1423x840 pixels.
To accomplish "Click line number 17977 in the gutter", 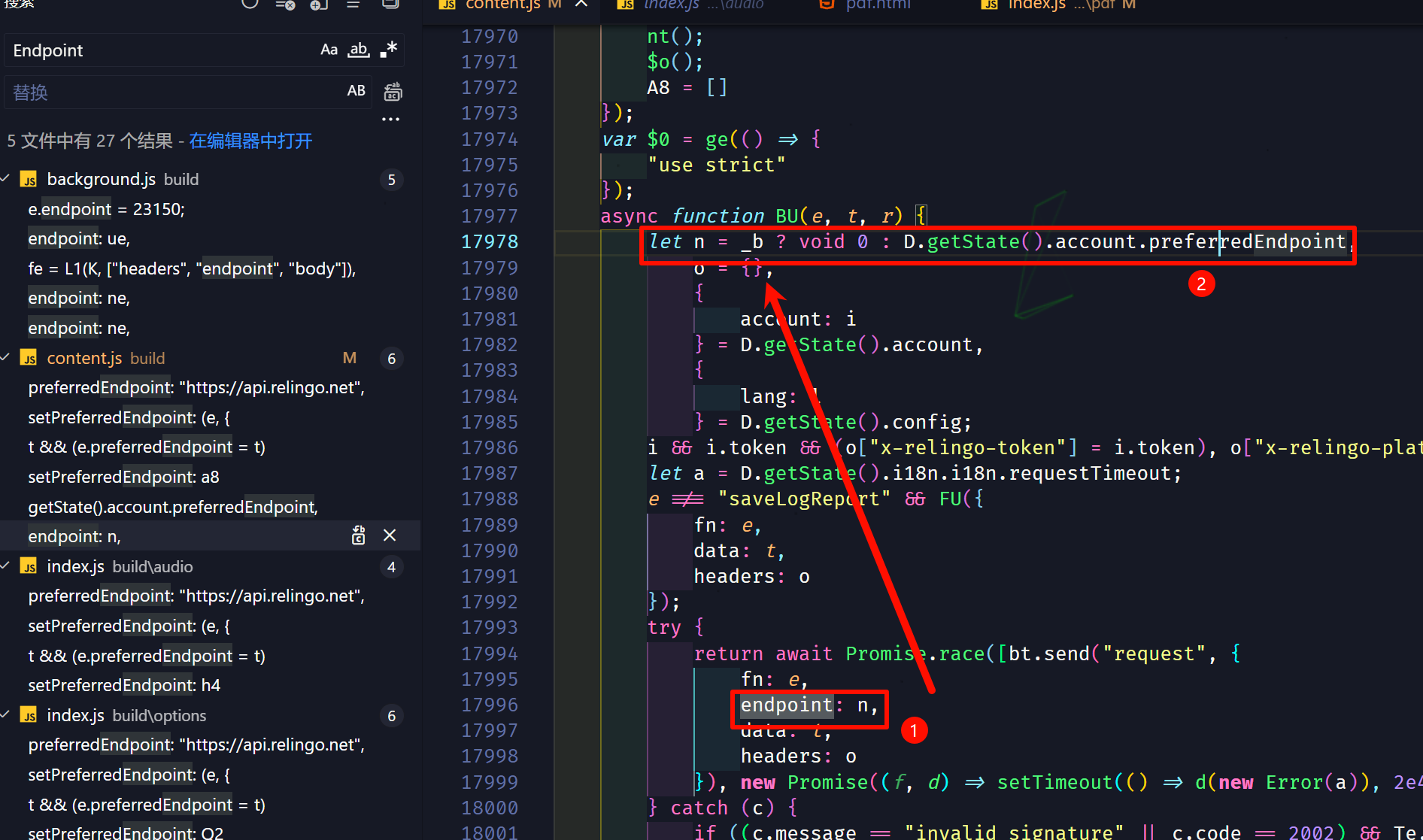I will click(x=490, y=216).
